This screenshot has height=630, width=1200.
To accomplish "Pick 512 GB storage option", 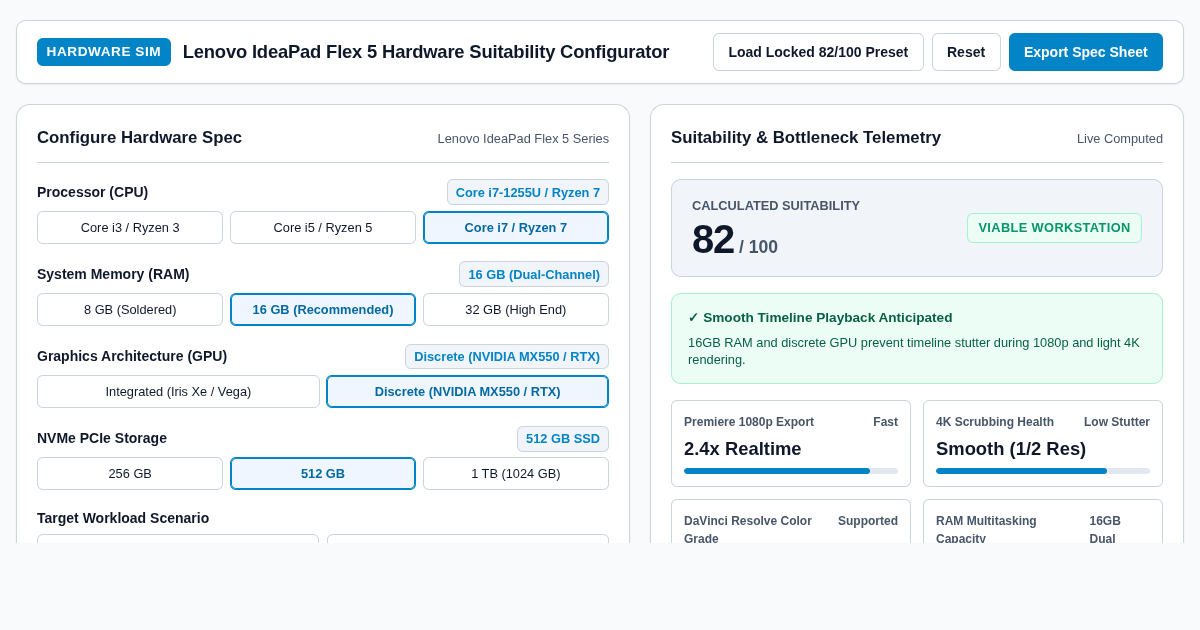I will (x=323, y=473).
